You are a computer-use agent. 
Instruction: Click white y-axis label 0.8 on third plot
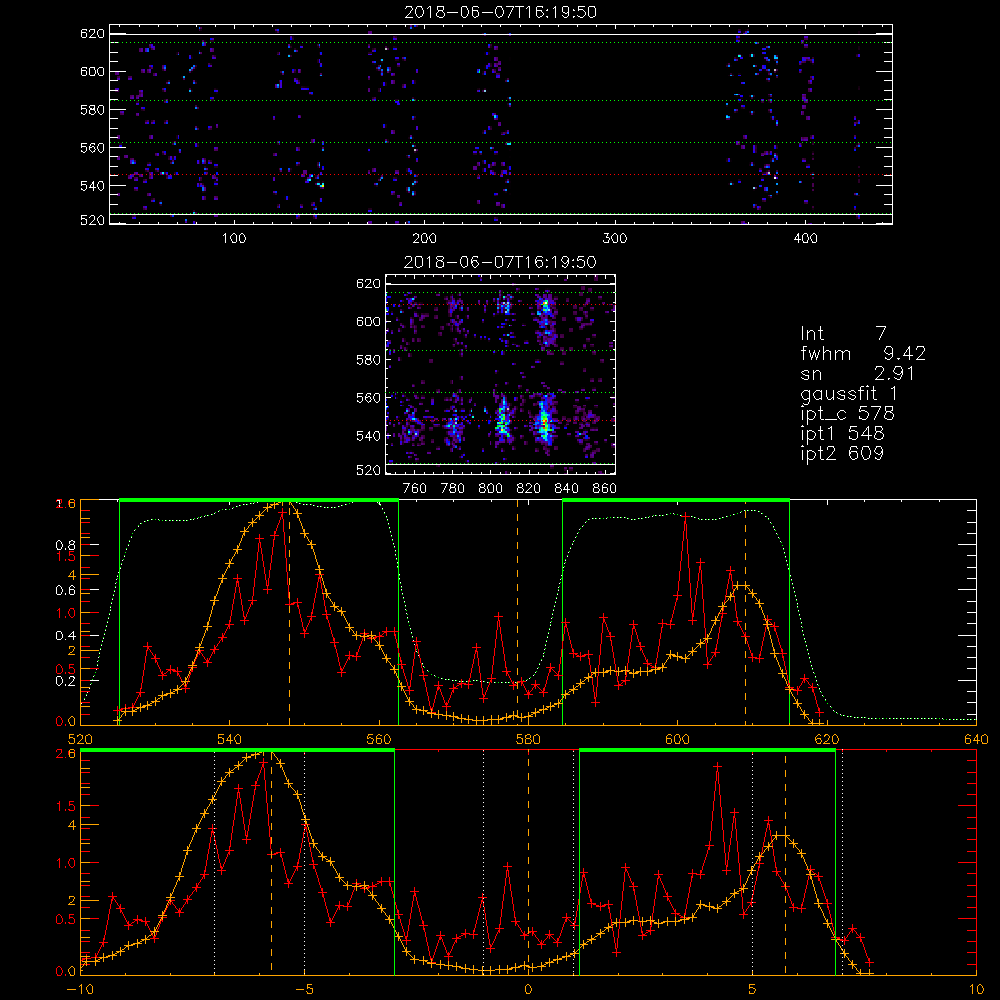coord(66,545)
